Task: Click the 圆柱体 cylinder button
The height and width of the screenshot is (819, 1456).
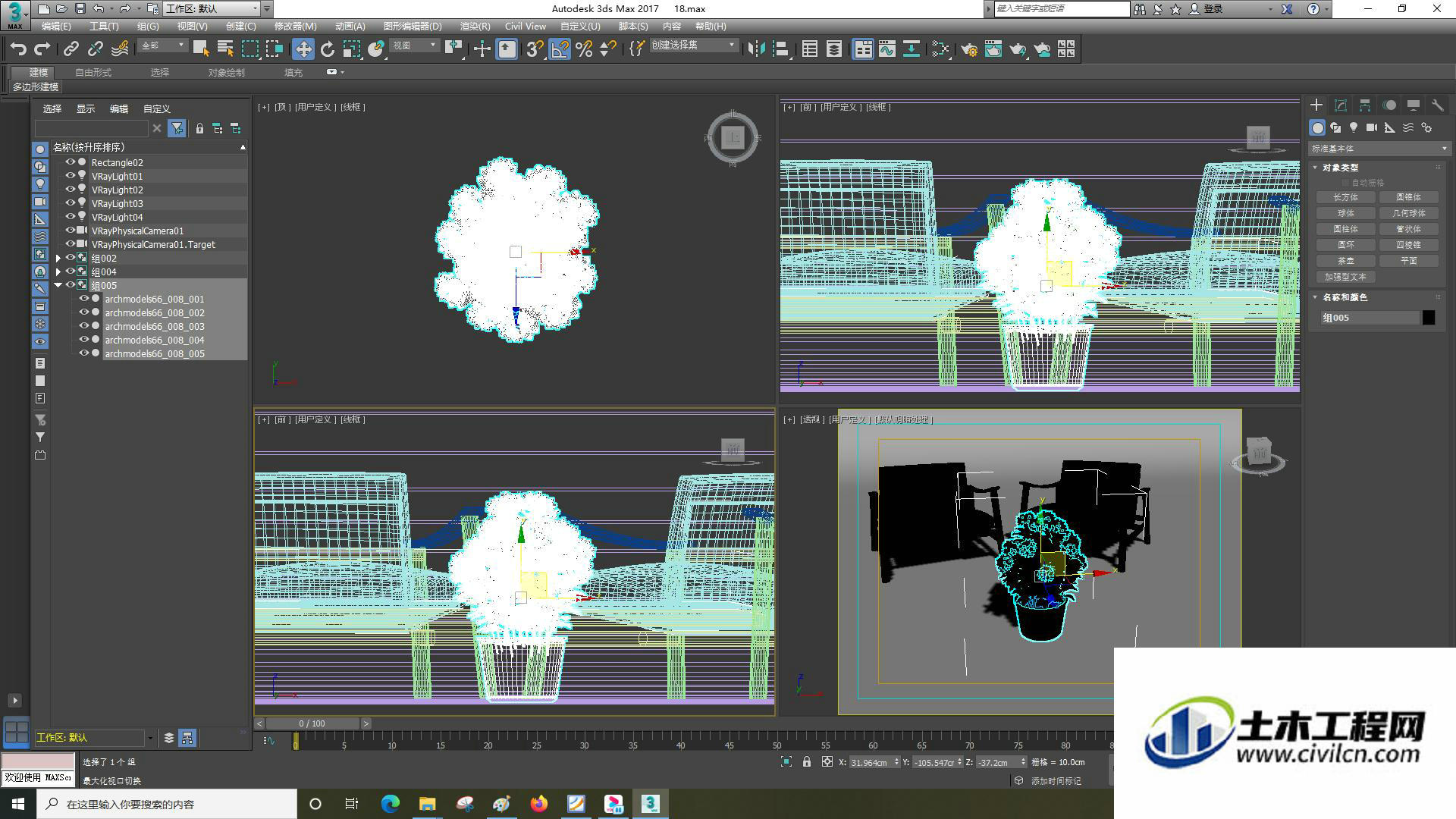Action: tap(1345, 229)
